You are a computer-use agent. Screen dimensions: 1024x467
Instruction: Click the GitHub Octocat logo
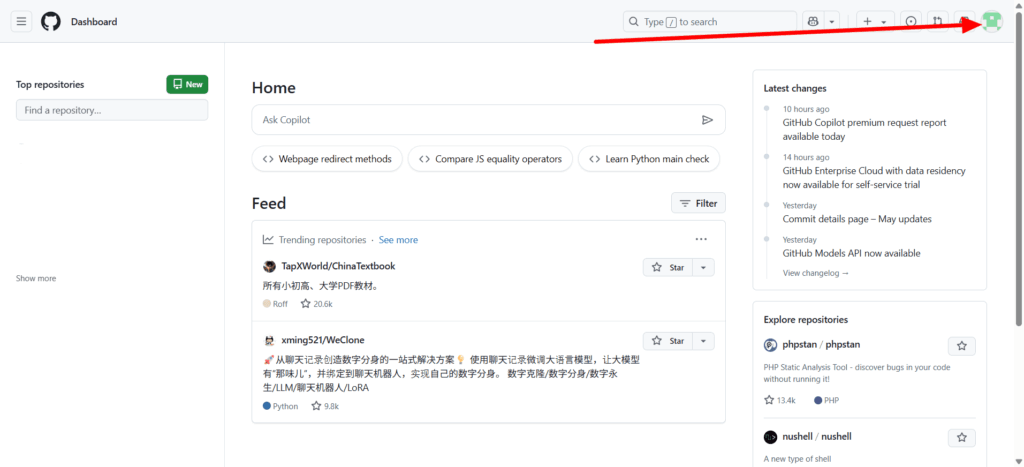tap(51, 22)
